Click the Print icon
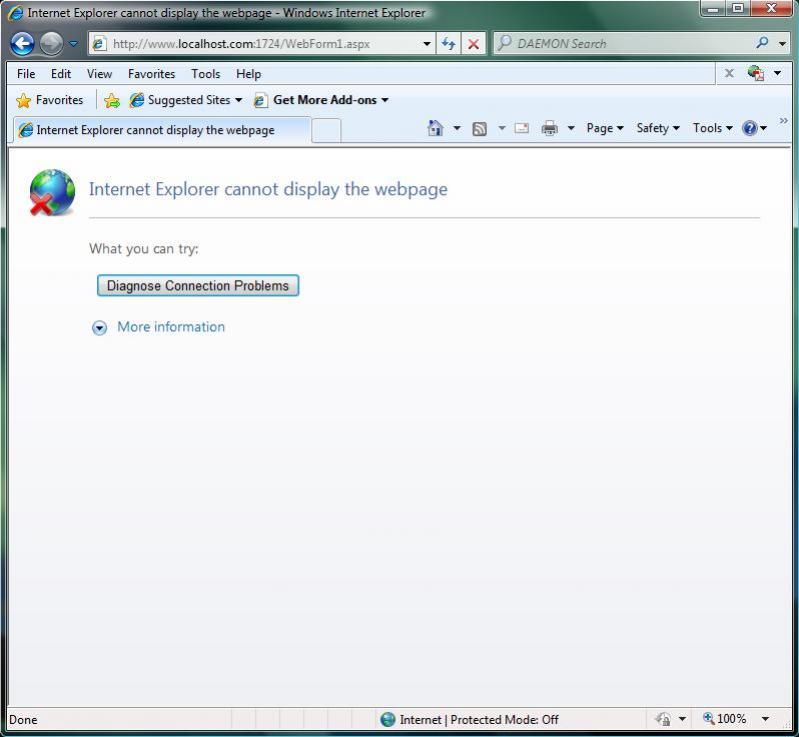Viewport: 799px width, 737px height. [549, 128]
